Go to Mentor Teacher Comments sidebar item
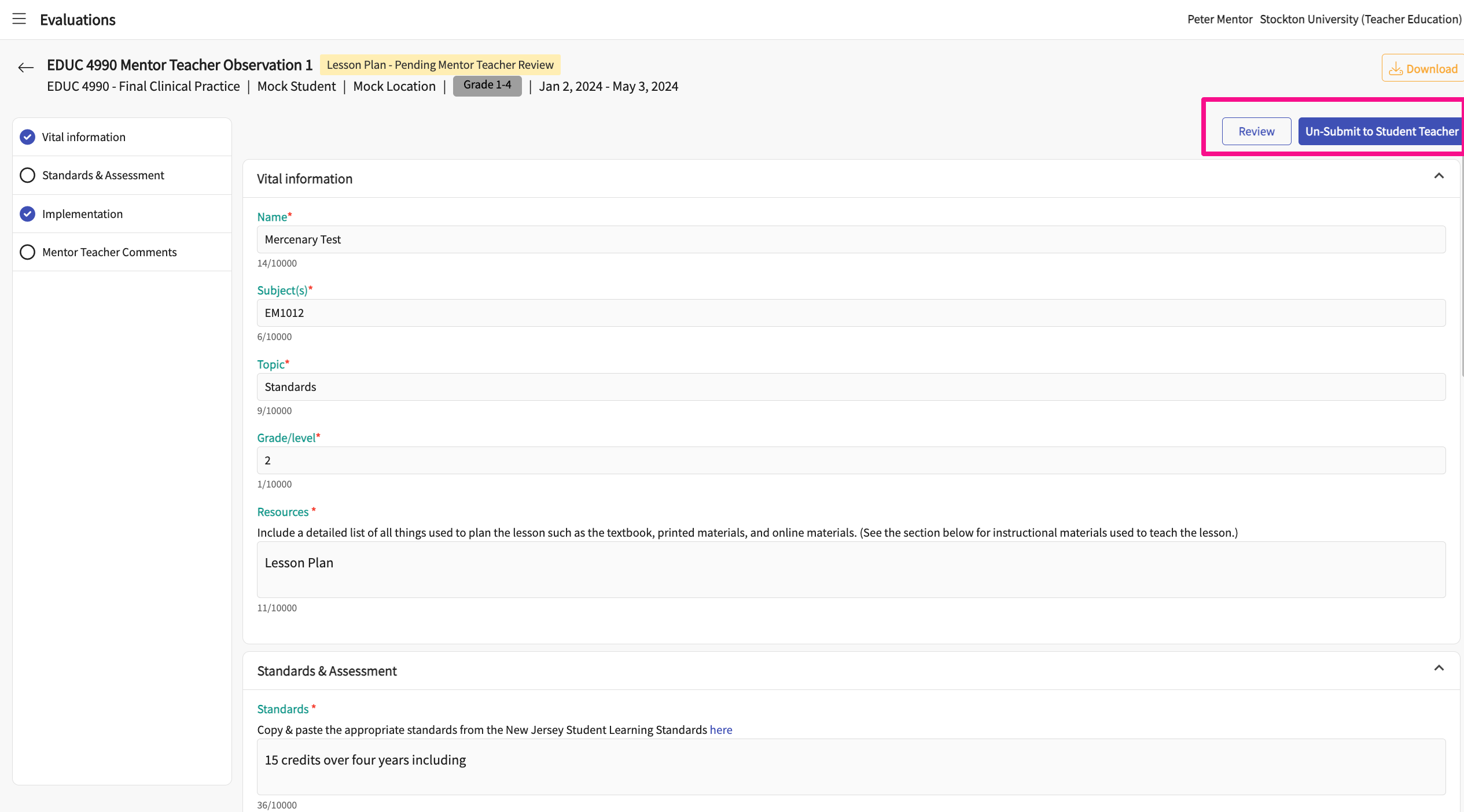The width and height of the screenshot is (1464, 812). (x=109, y=252)
